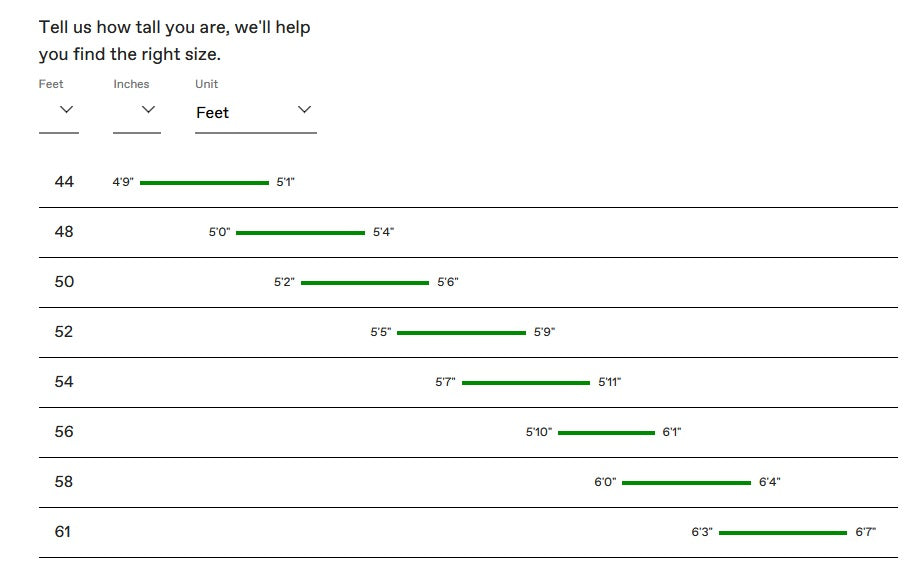The image size is (908, 570).
Task: Select the size 44 row label
Action: (x=64, y=182)
